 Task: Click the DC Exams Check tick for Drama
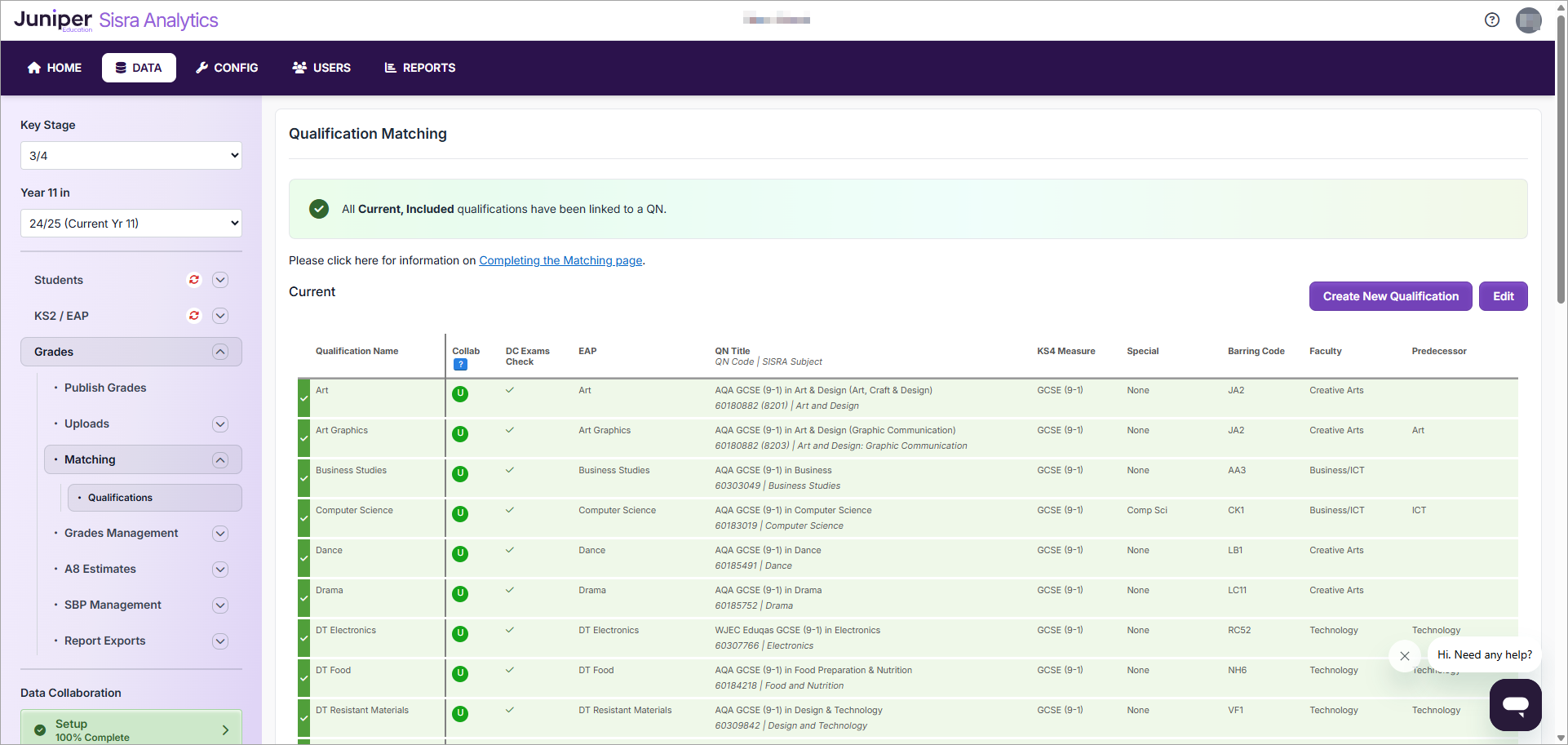point(510,590)
